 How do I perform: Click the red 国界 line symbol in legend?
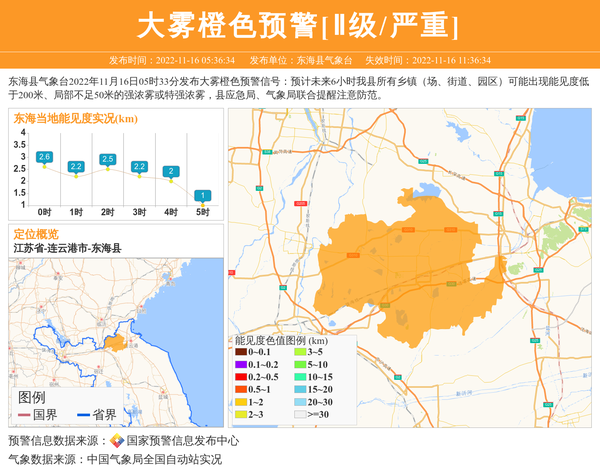pos(24,414)
